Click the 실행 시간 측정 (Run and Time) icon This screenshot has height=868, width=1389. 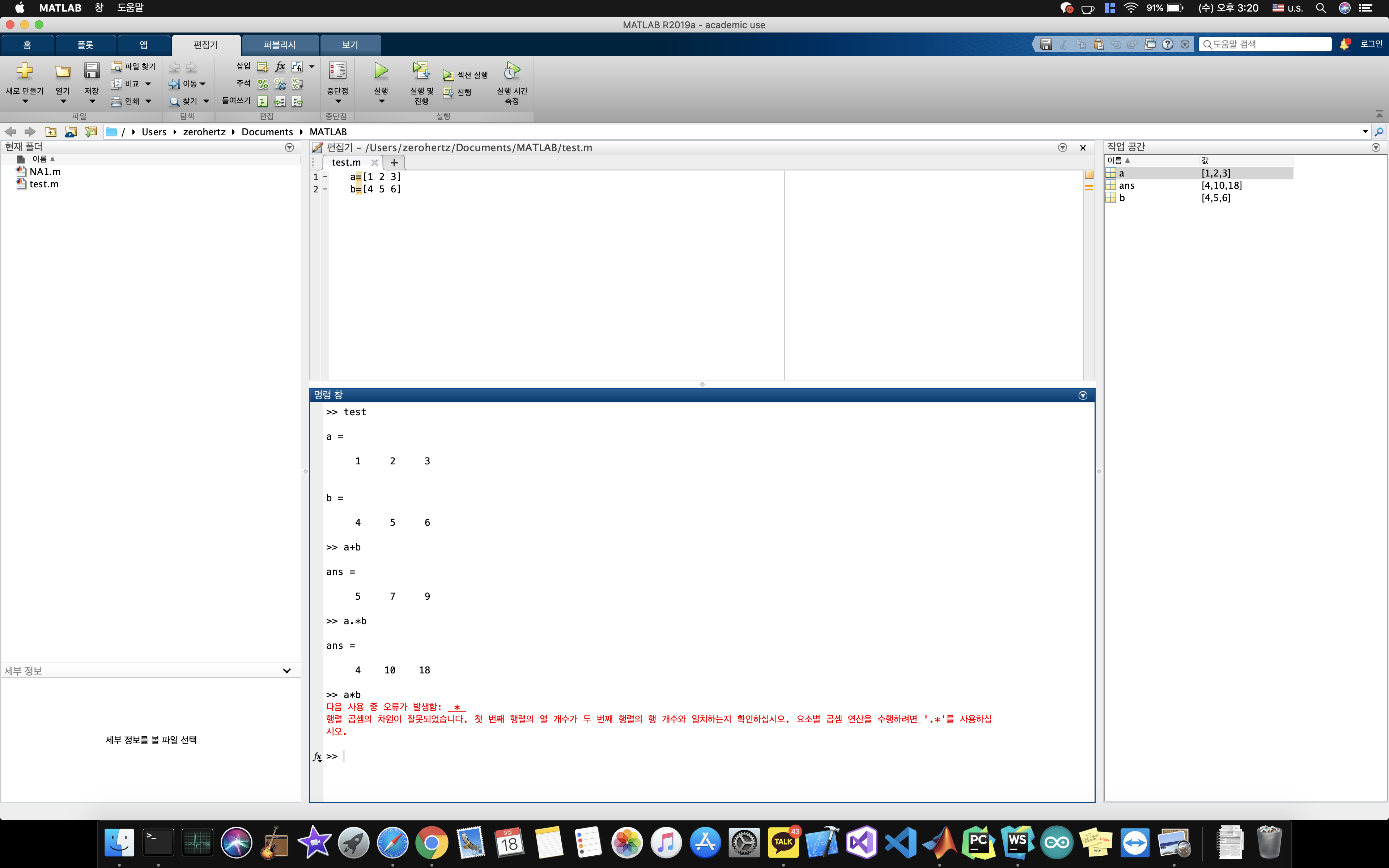(512, 71)
